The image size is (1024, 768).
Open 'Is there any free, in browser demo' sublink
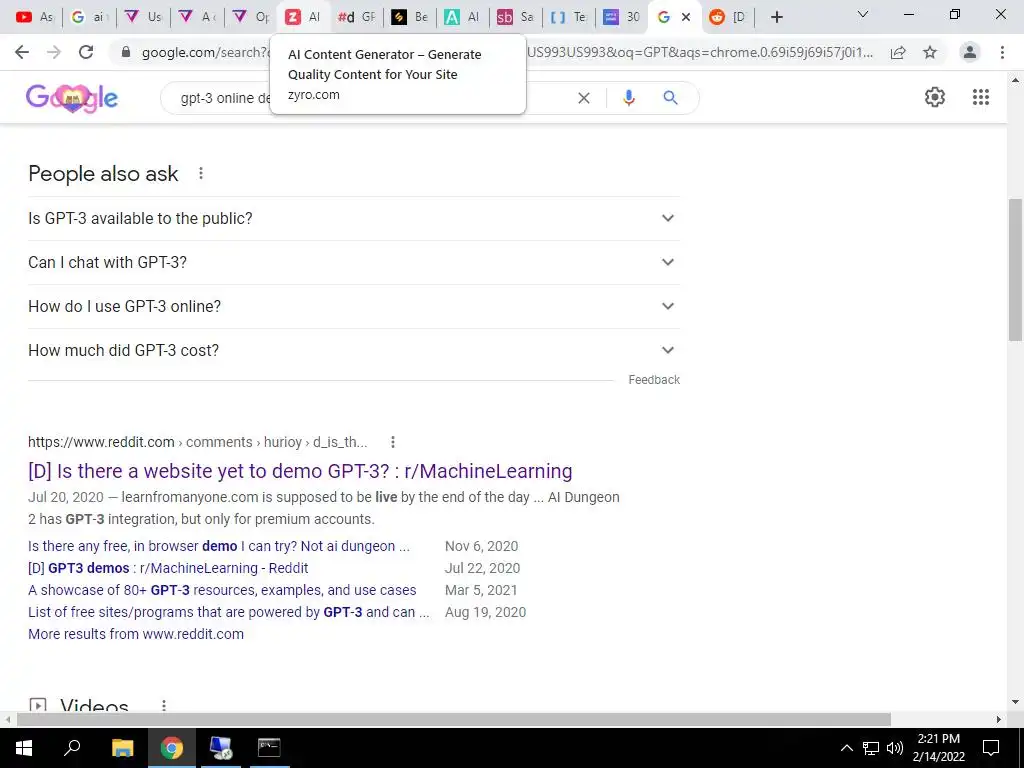pyautogui.click(x=219, y=546)
